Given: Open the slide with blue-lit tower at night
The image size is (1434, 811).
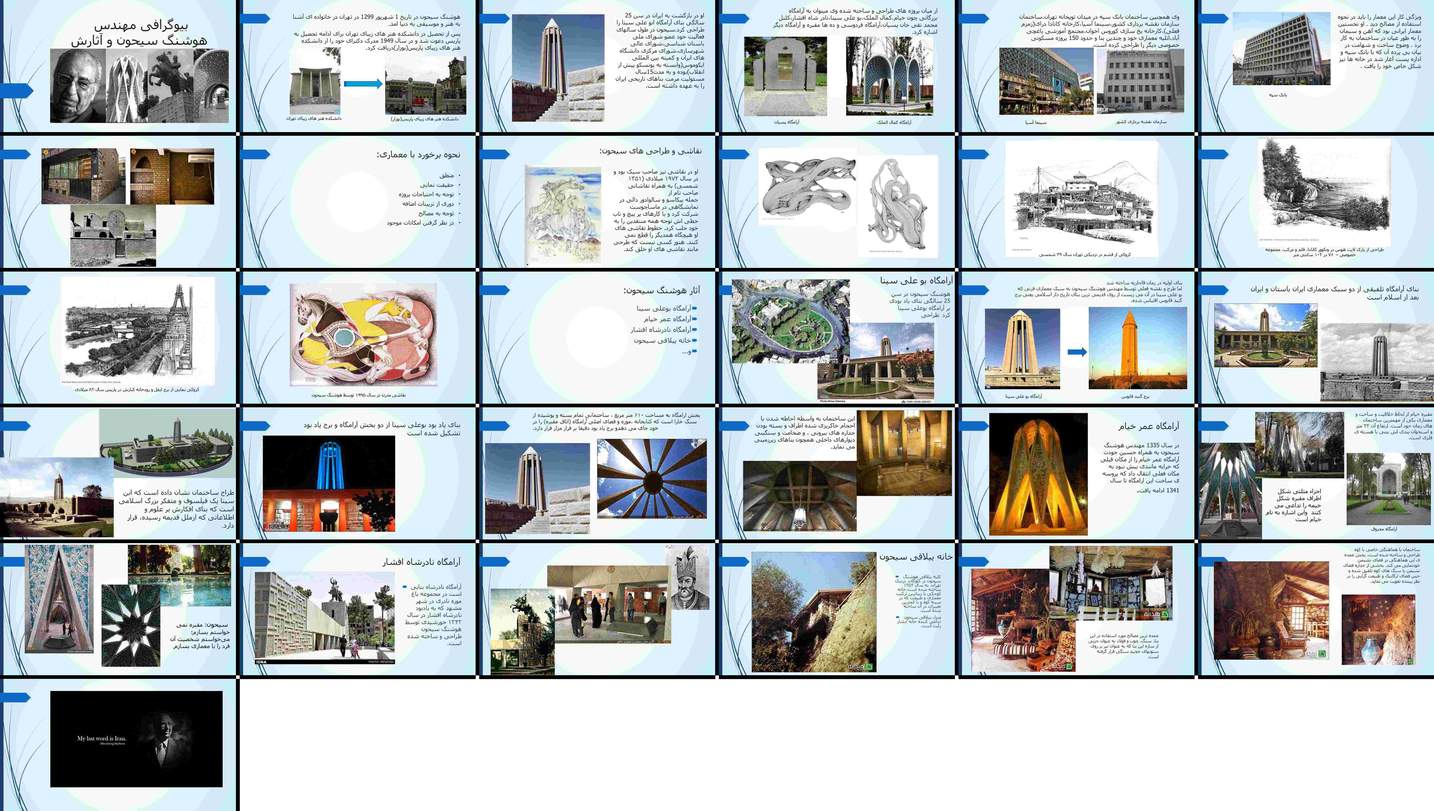Looking at the screenshot, I should (x=358, y=474).
